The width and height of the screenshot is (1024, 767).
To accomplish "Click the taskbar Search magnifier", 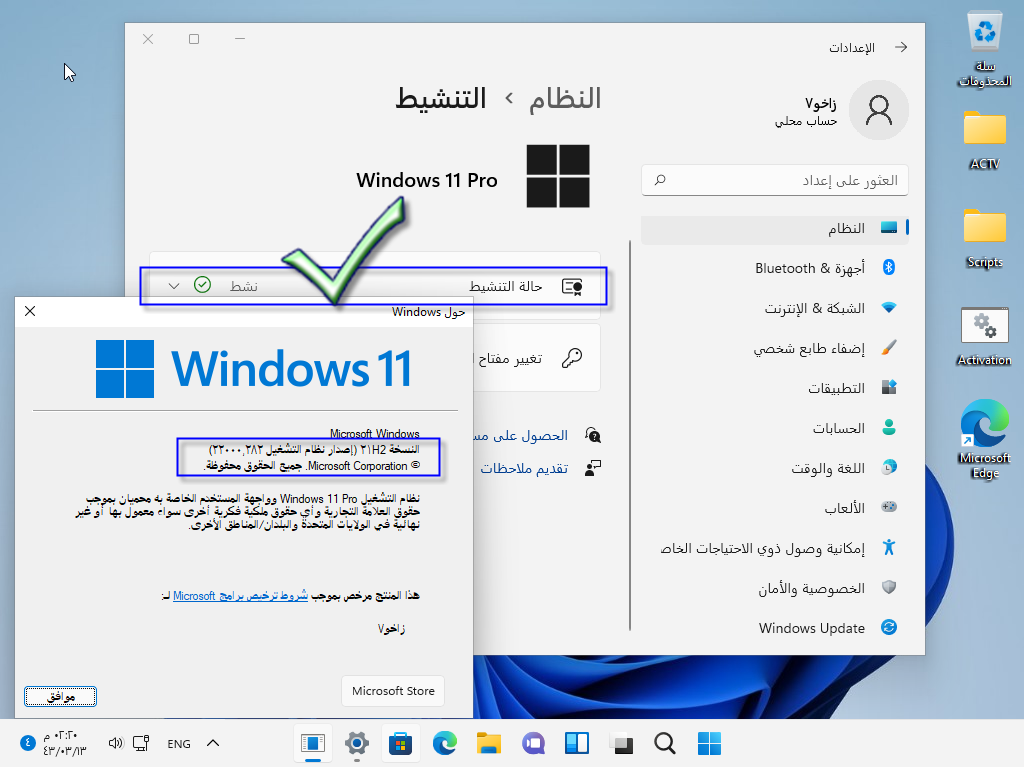I will 665,743.
